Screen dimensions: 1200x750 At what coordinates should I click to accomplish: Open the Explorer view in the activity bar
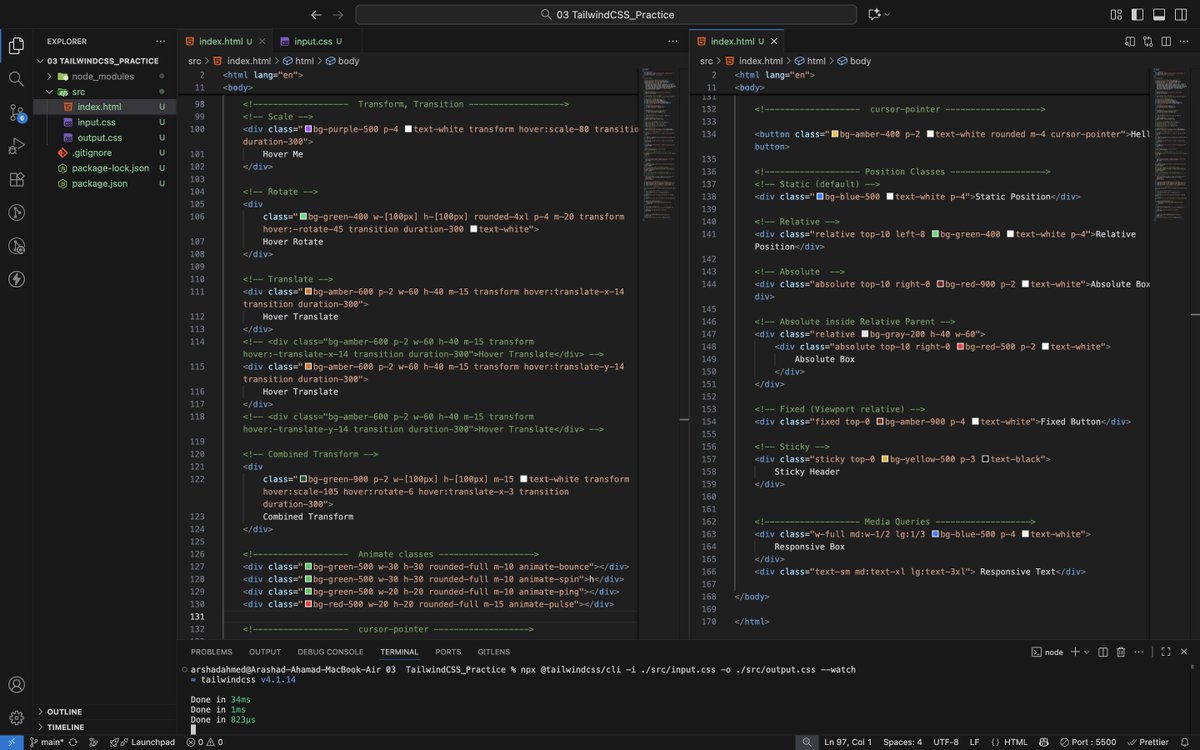click(16, 45)
